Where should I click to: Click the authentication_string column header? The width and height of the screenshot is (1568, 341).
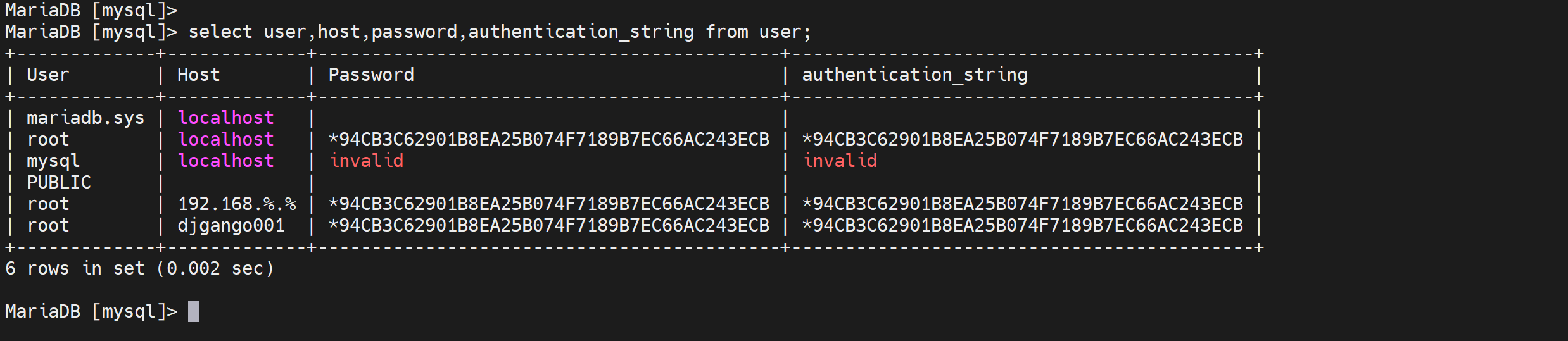click(x=914, y=75)
